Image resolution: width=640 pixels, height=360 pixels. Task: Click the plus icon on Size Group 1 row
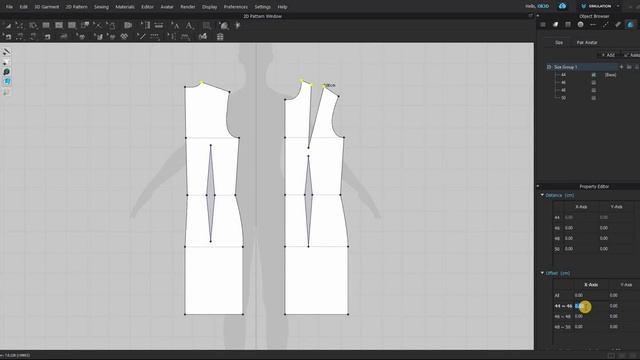(x=622, y=67)
